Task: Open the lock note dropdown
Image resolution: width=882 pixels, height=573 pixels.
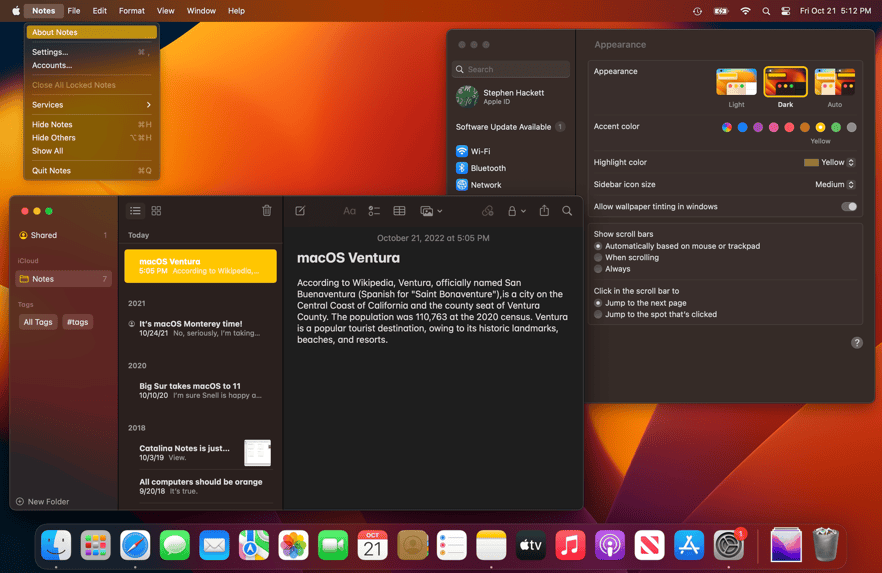Action: [x=516, y=211]
